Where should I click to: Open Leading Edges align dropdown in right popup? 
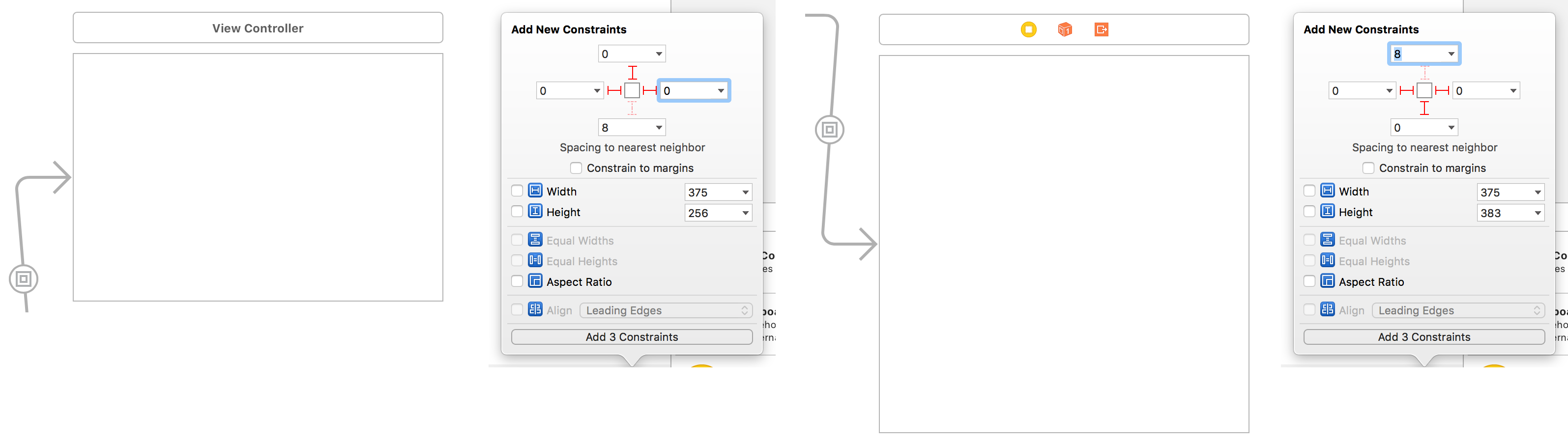pyautogui.click(x=1458, y=310)
